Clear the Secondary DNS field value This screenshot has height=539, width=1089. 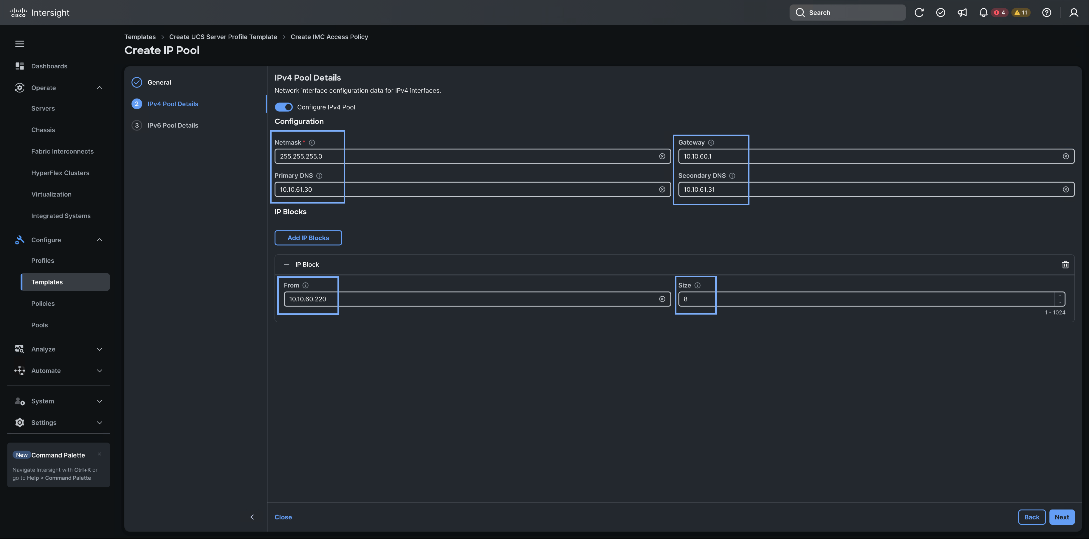(1065, 189)
